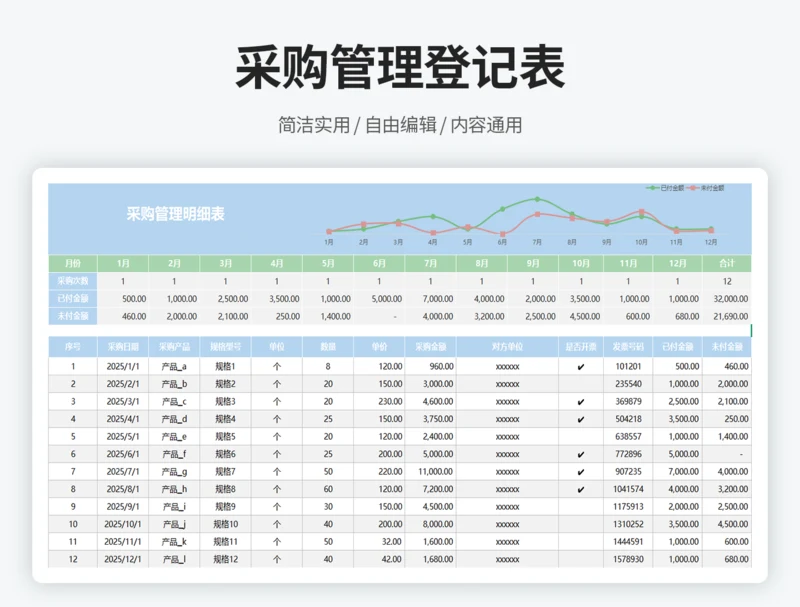Click the unit price 230.00
This screenshot has width=800, height=607.
click(379, 402)
